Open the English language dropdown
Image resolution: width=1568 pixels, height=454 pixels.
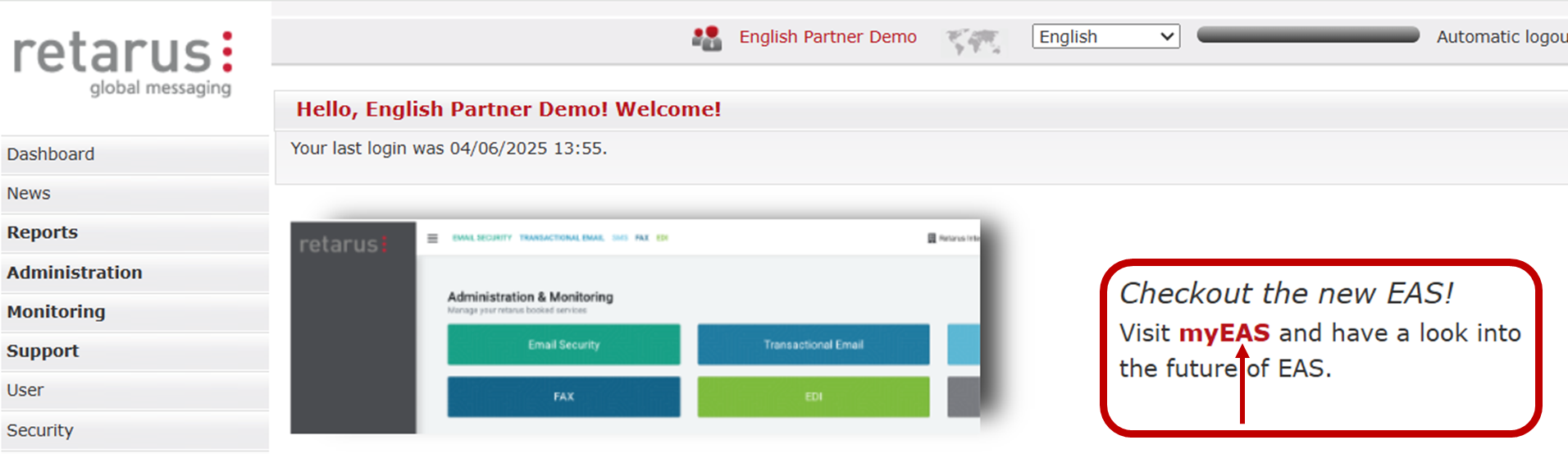tap(1105, 36)
